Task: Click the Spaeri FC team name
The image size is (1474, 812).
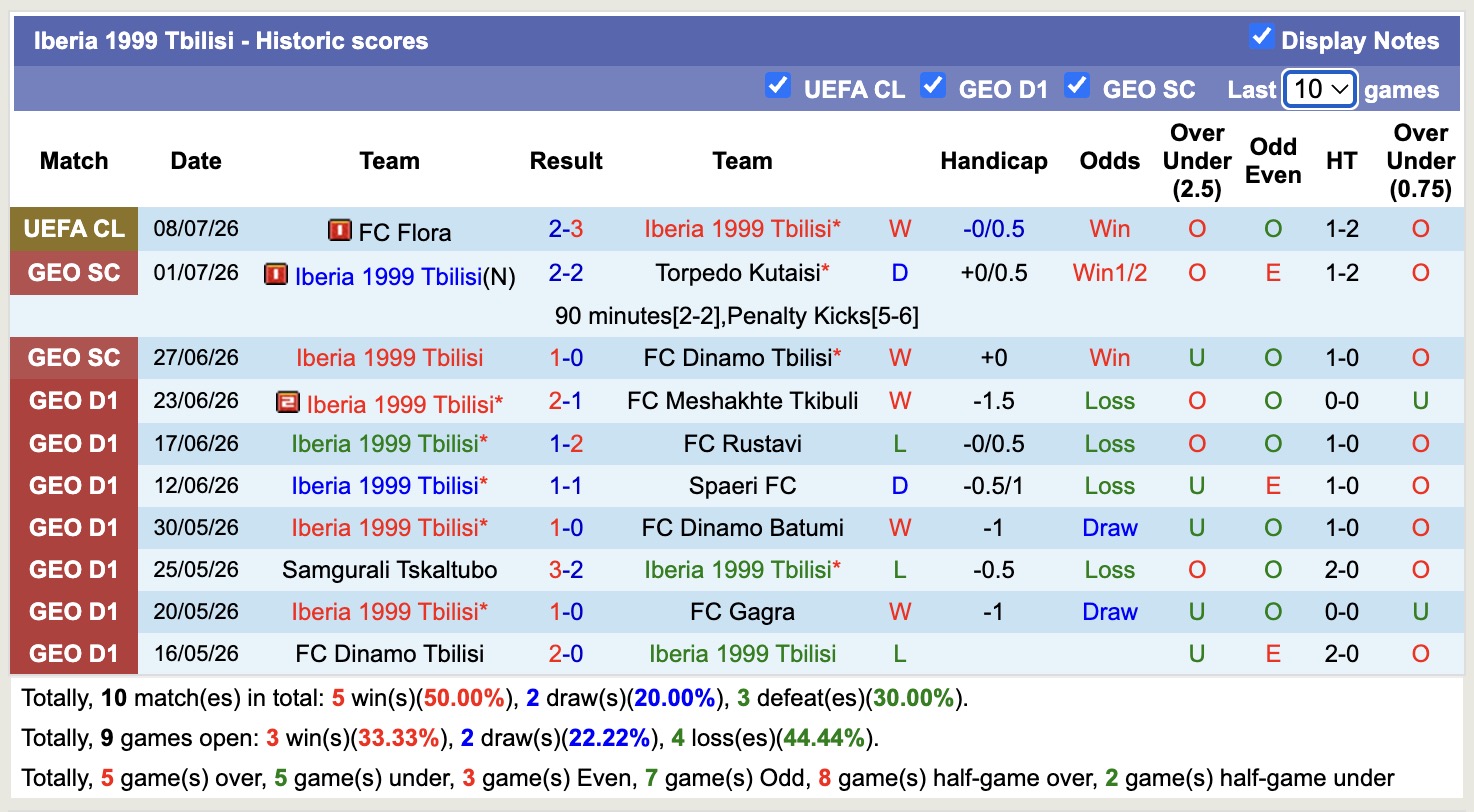Action: pos(743,486)
